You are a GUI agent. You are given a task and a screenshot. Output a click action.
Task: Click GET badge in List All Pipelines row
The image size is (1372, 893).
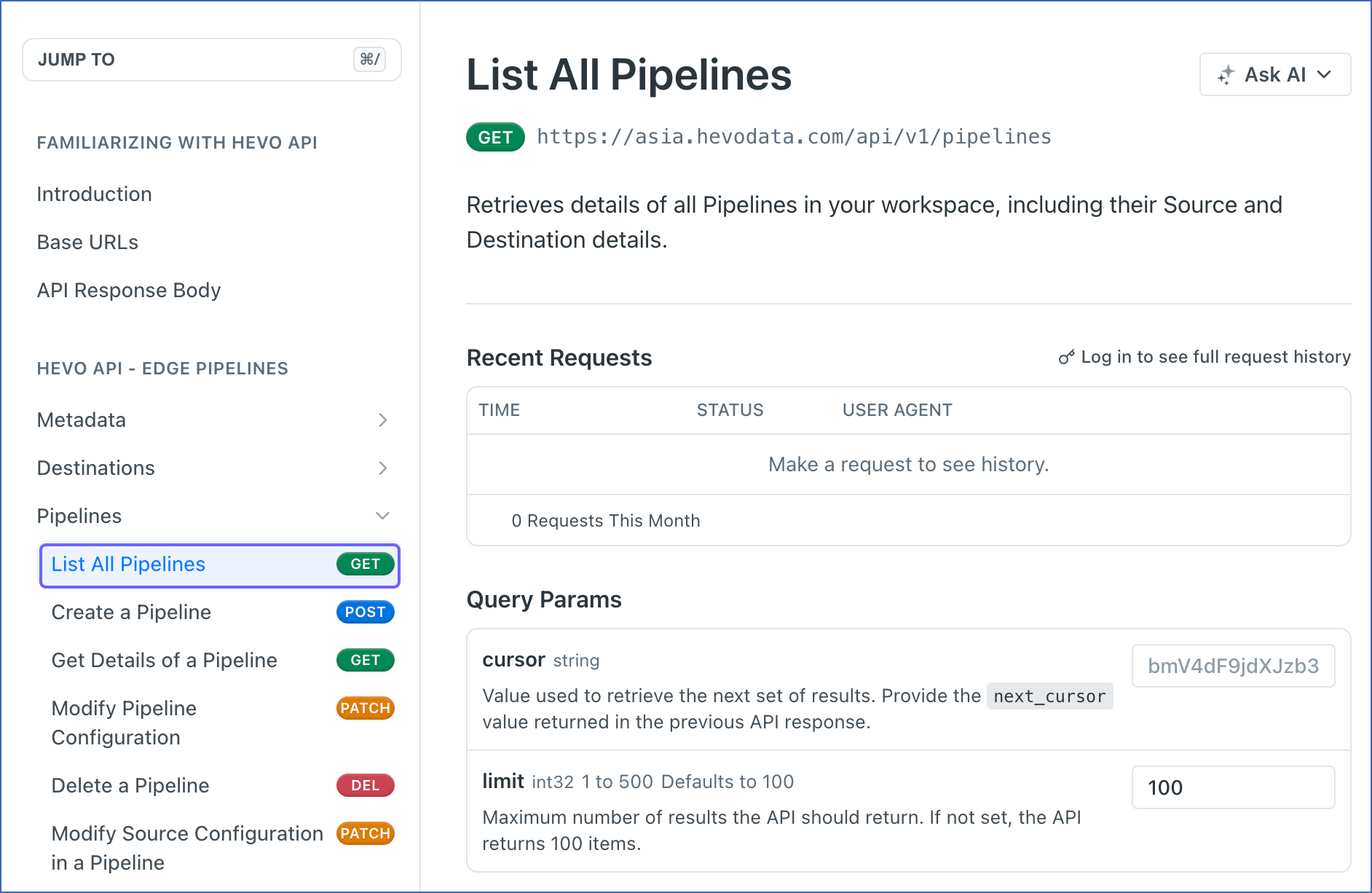366,564
